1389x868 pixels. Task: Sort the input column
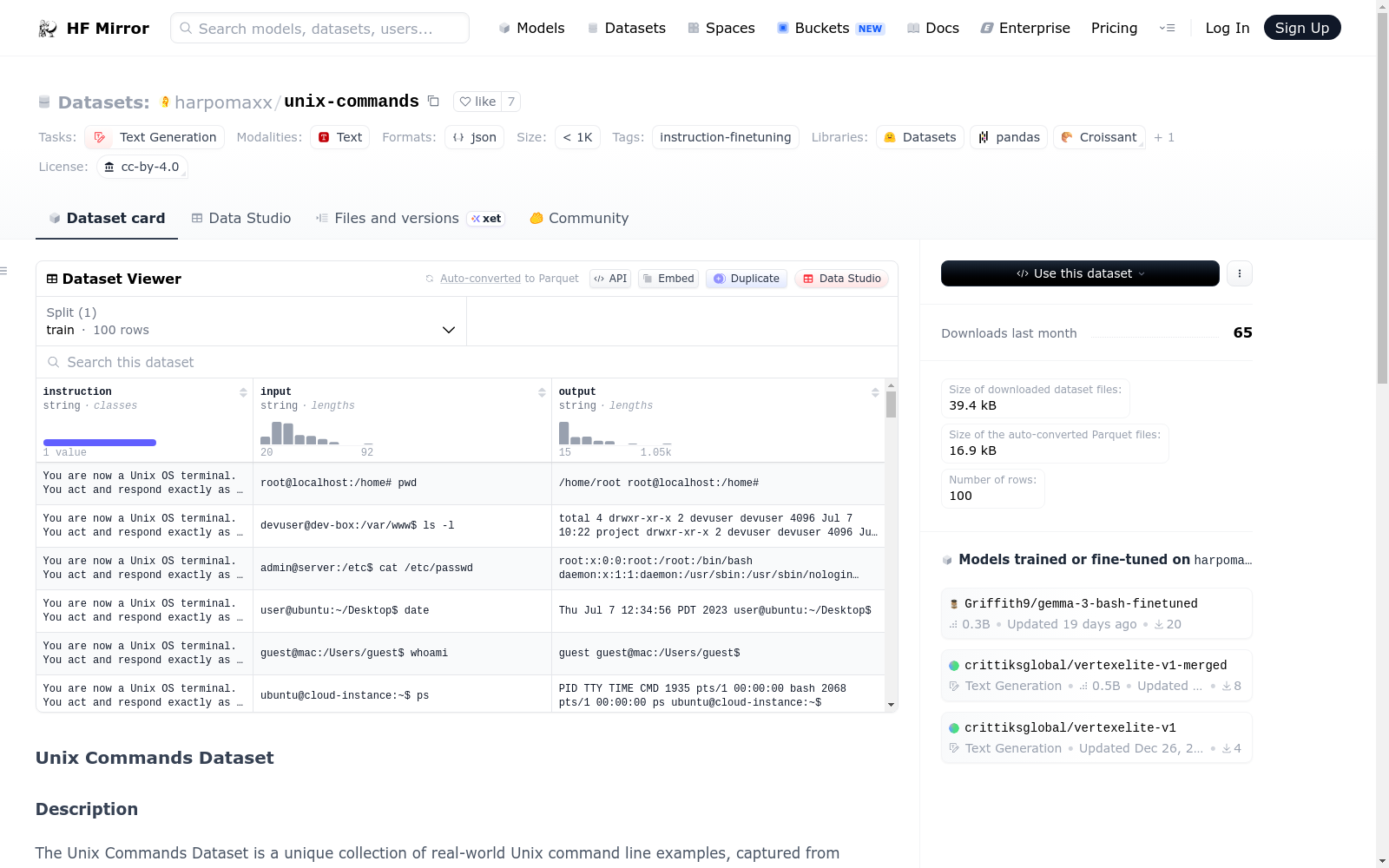pyautogui.click(x=542, y=392)
